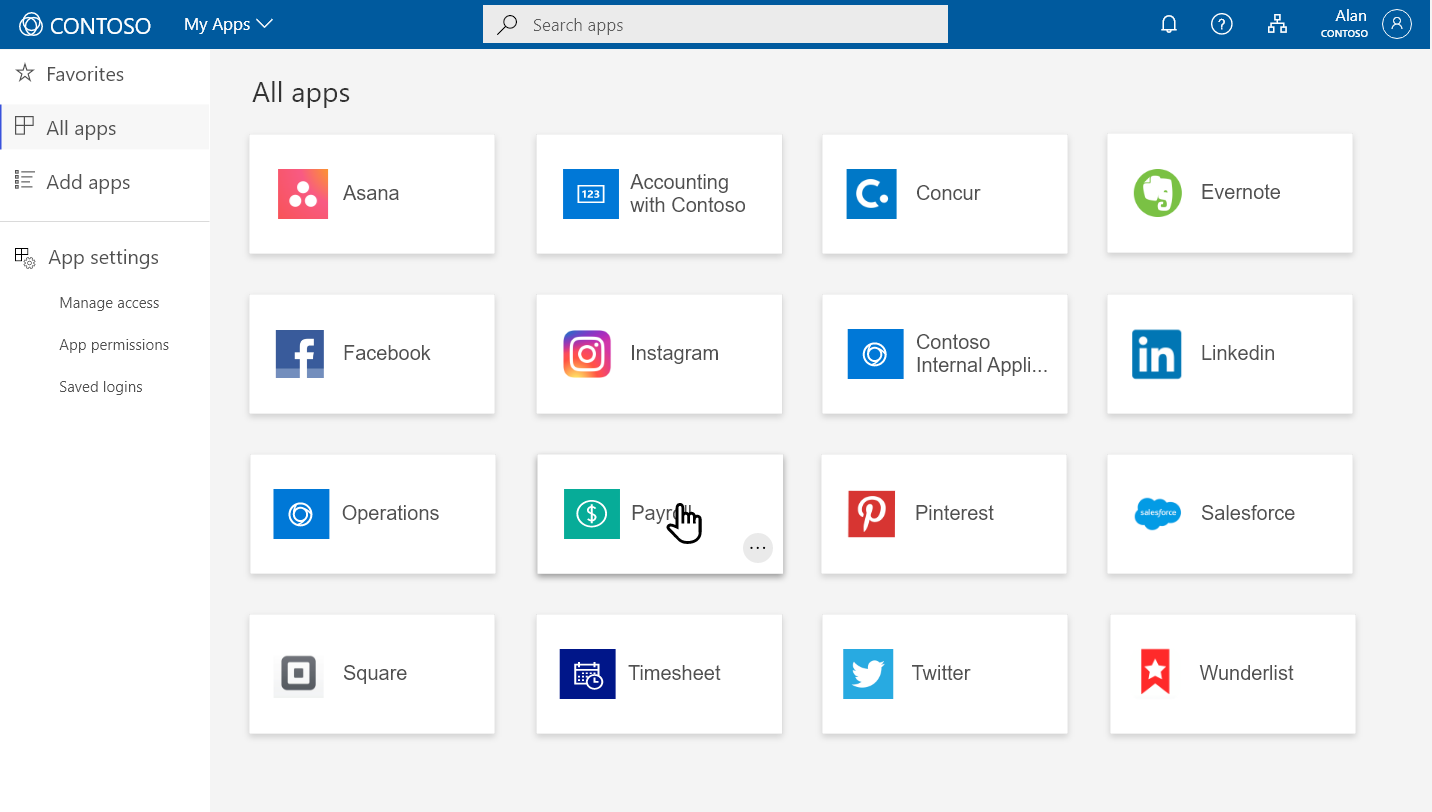This screenshot has height=812, width=1432.
Task: Click the Payroll dollar icon
Action: 592,514
